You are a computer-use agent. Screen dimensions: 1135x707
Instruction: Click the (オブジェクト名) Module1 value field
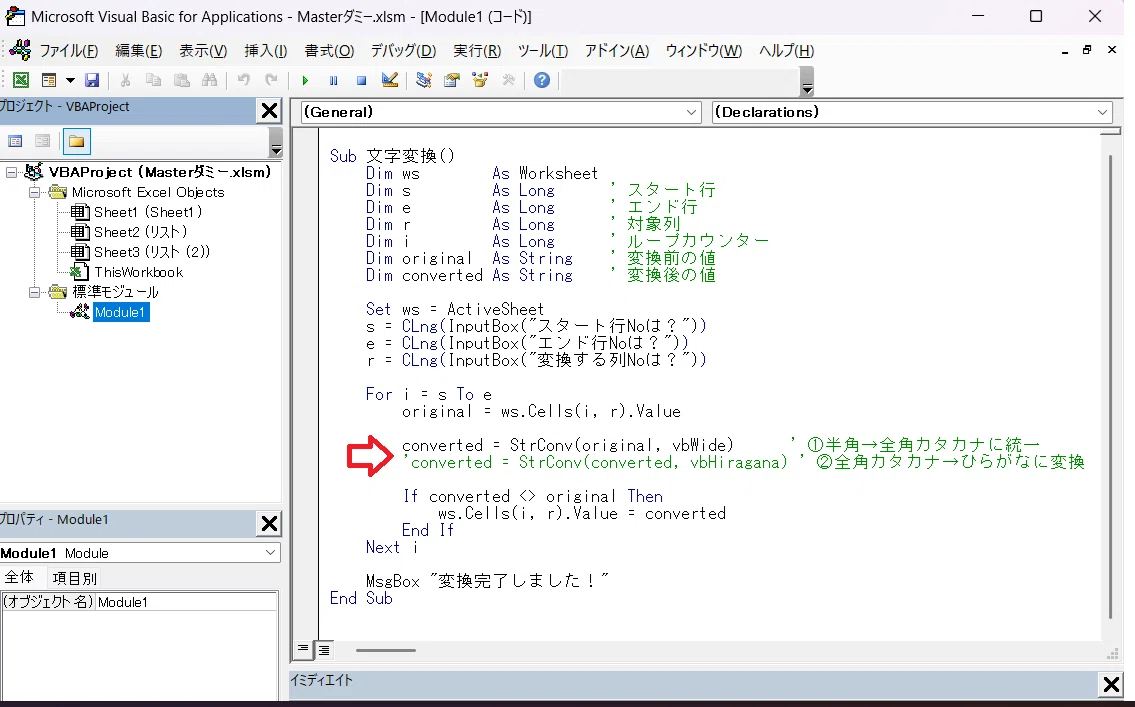click(x=186, y=602)
